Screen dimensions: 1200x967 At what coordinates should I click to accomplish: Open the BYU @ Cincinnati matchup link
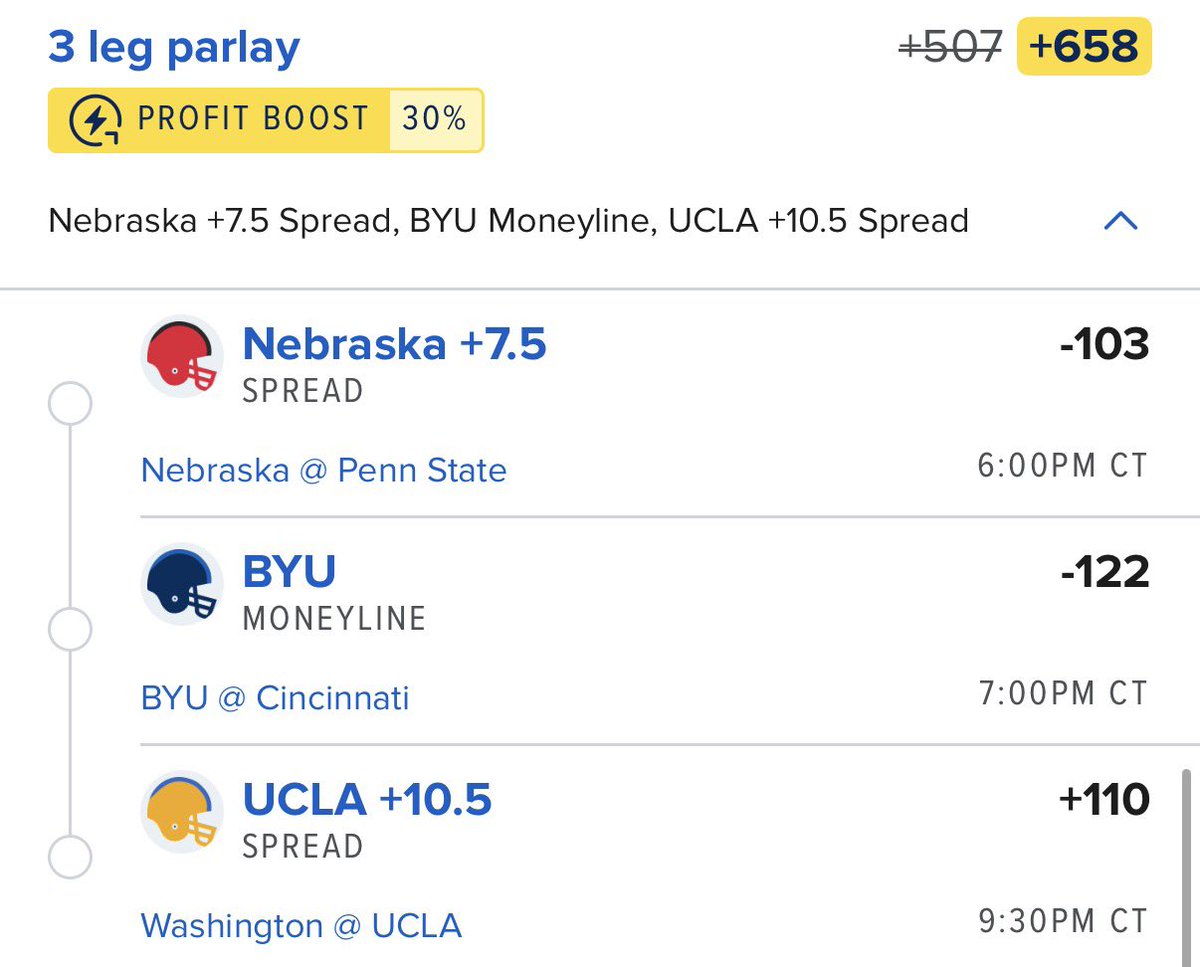(276, 697)
